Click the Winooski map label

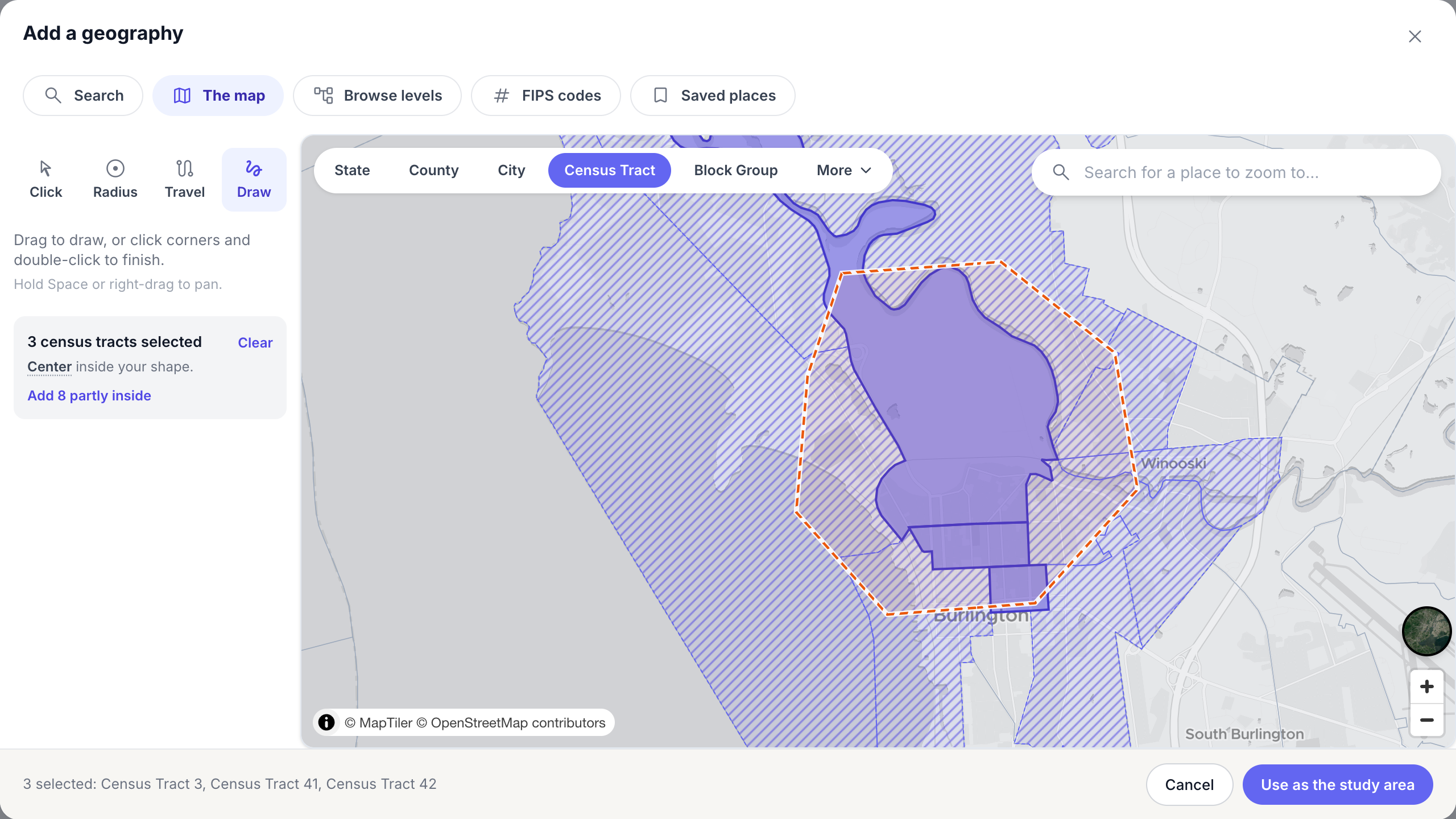pos(1173,463)
